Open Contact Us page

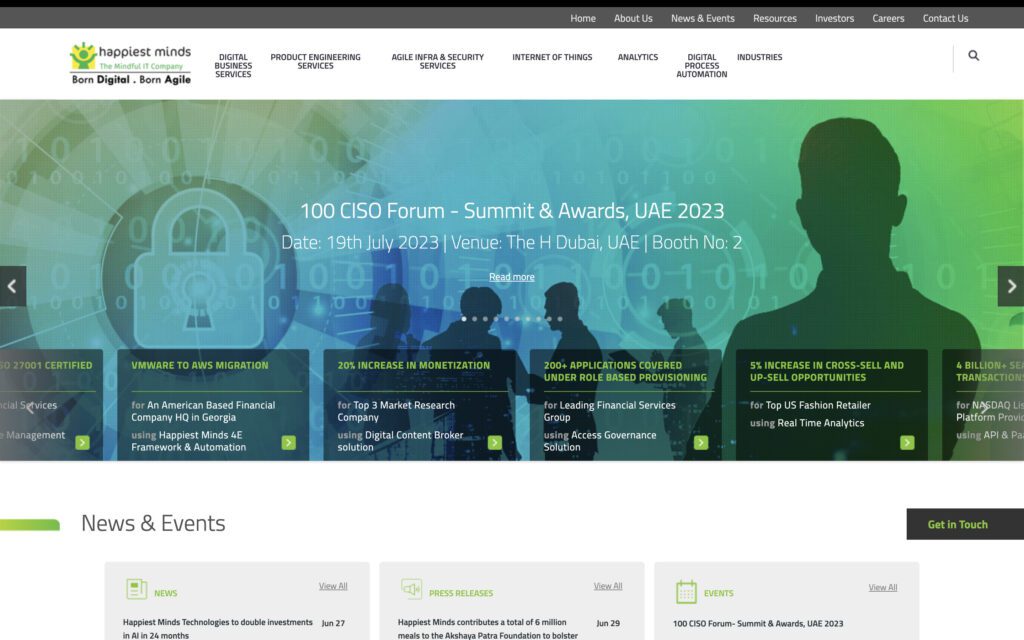point(945,18)
